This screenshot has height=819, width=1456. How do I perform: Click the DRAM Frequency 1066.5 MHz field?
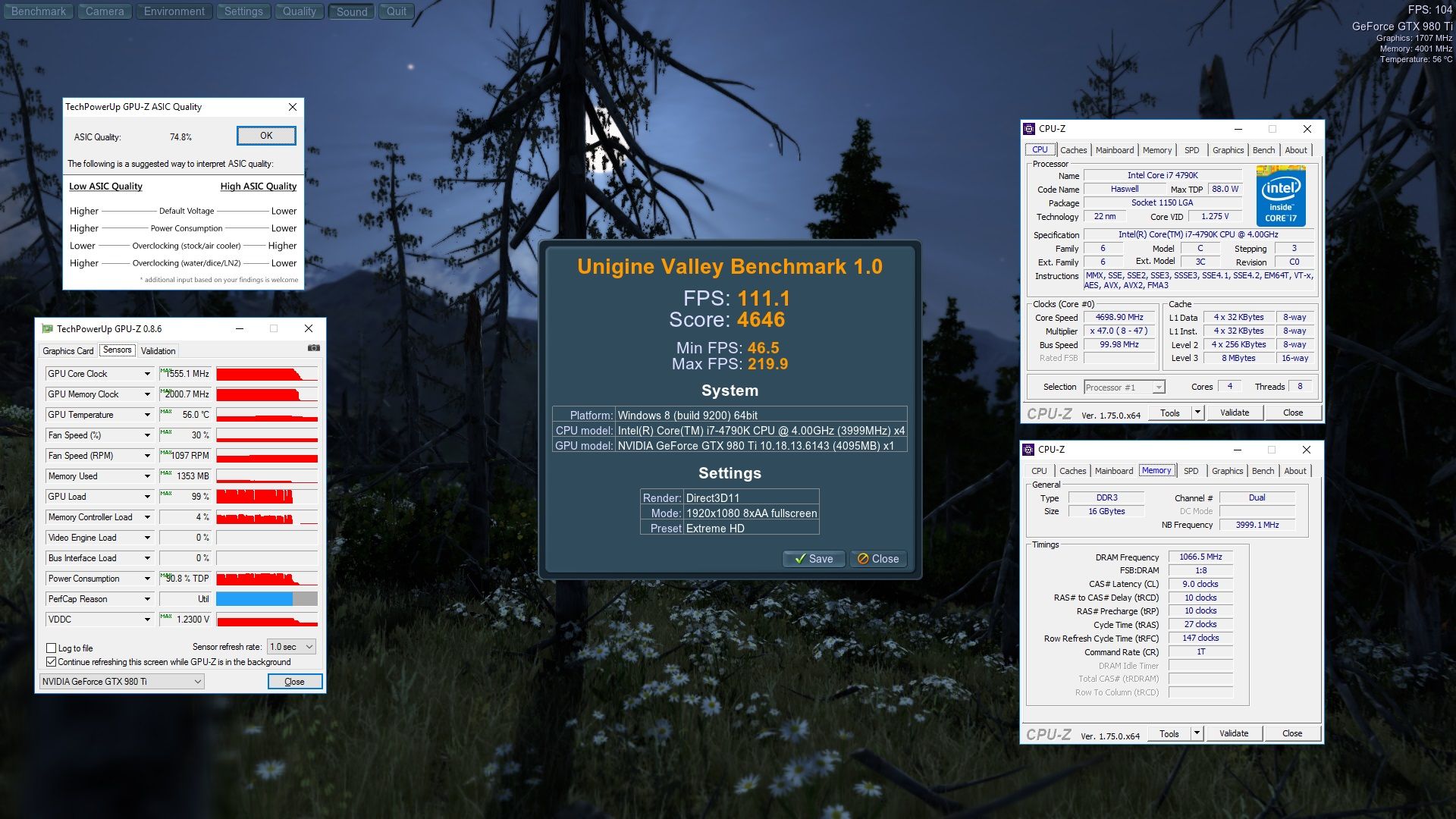click(1200, 557)
